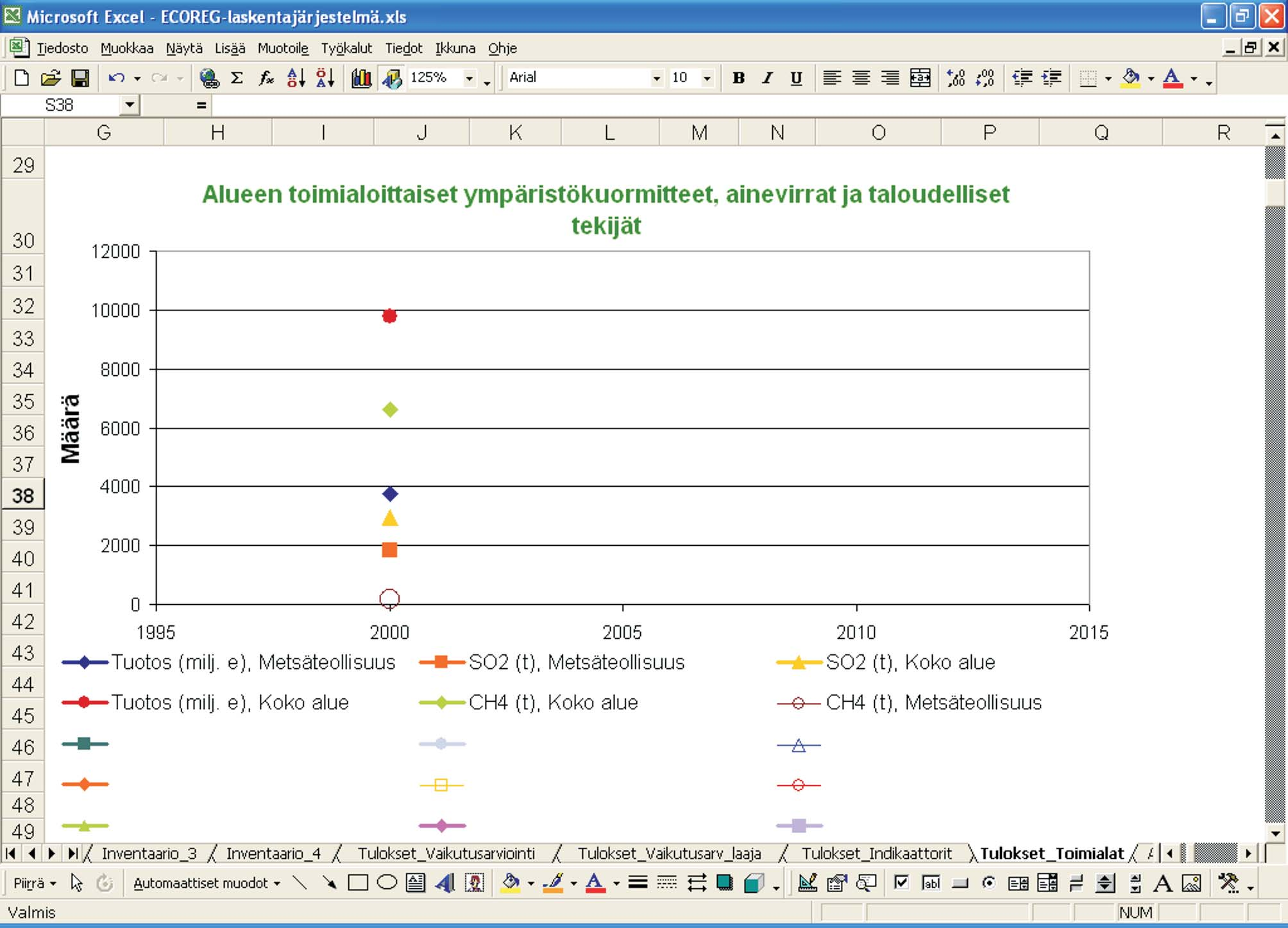Select the Arrow drawing tool

(x=329, y=883)
